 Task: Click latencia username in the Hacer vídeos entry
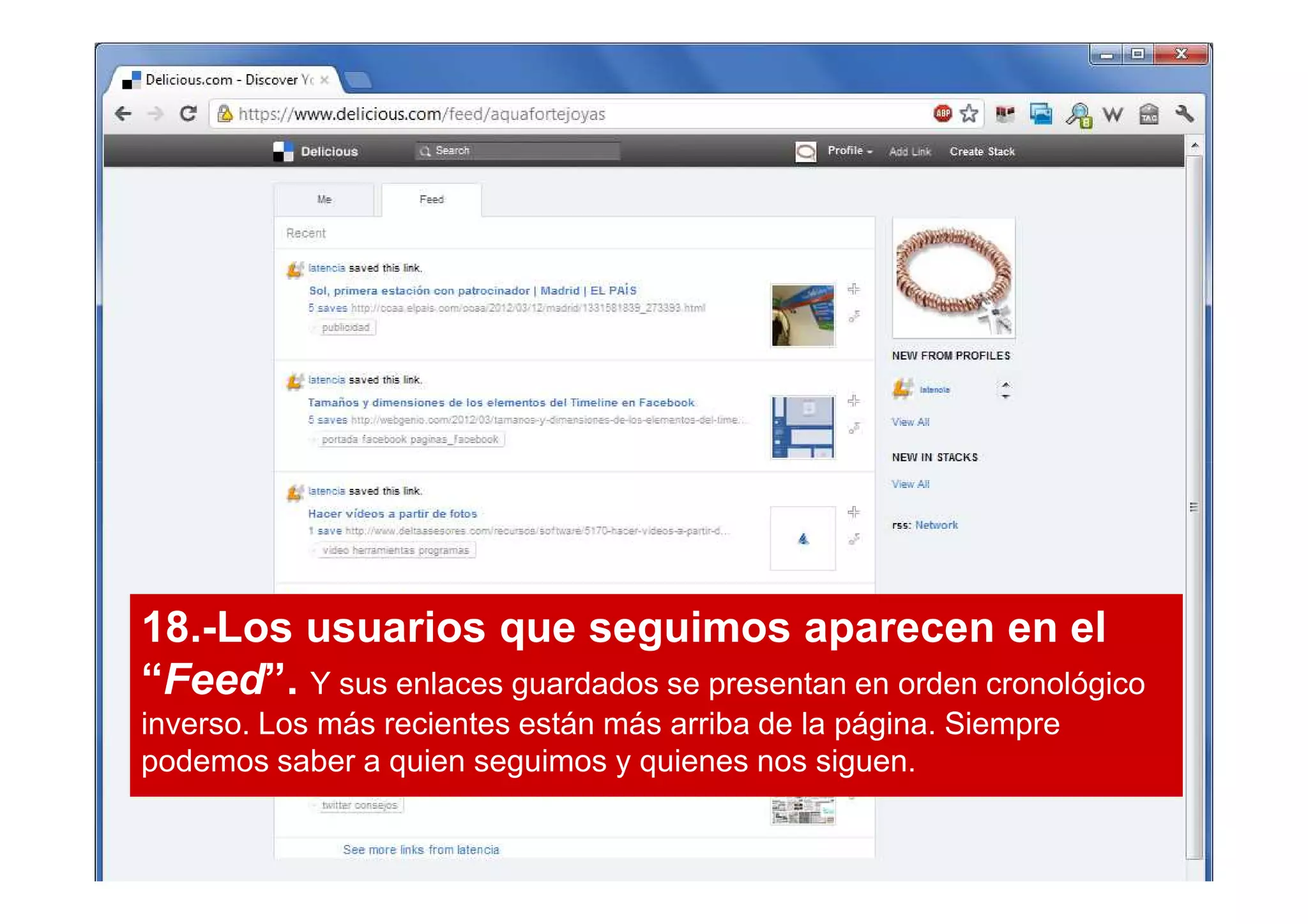point(326,491)
